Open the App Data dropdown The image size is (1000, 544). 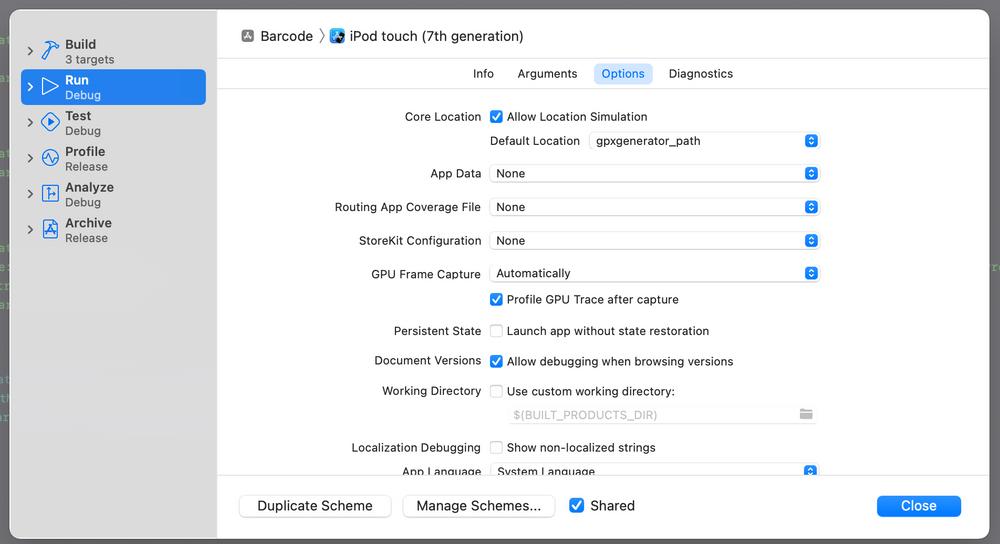click(x=654, y=173)
